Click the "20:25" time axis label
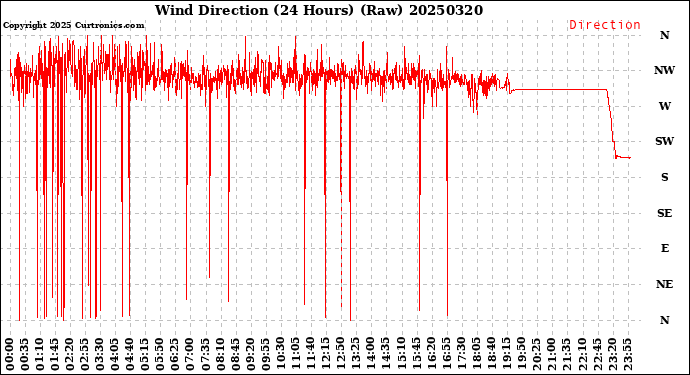Screen dimensions: 690x375 536,355
